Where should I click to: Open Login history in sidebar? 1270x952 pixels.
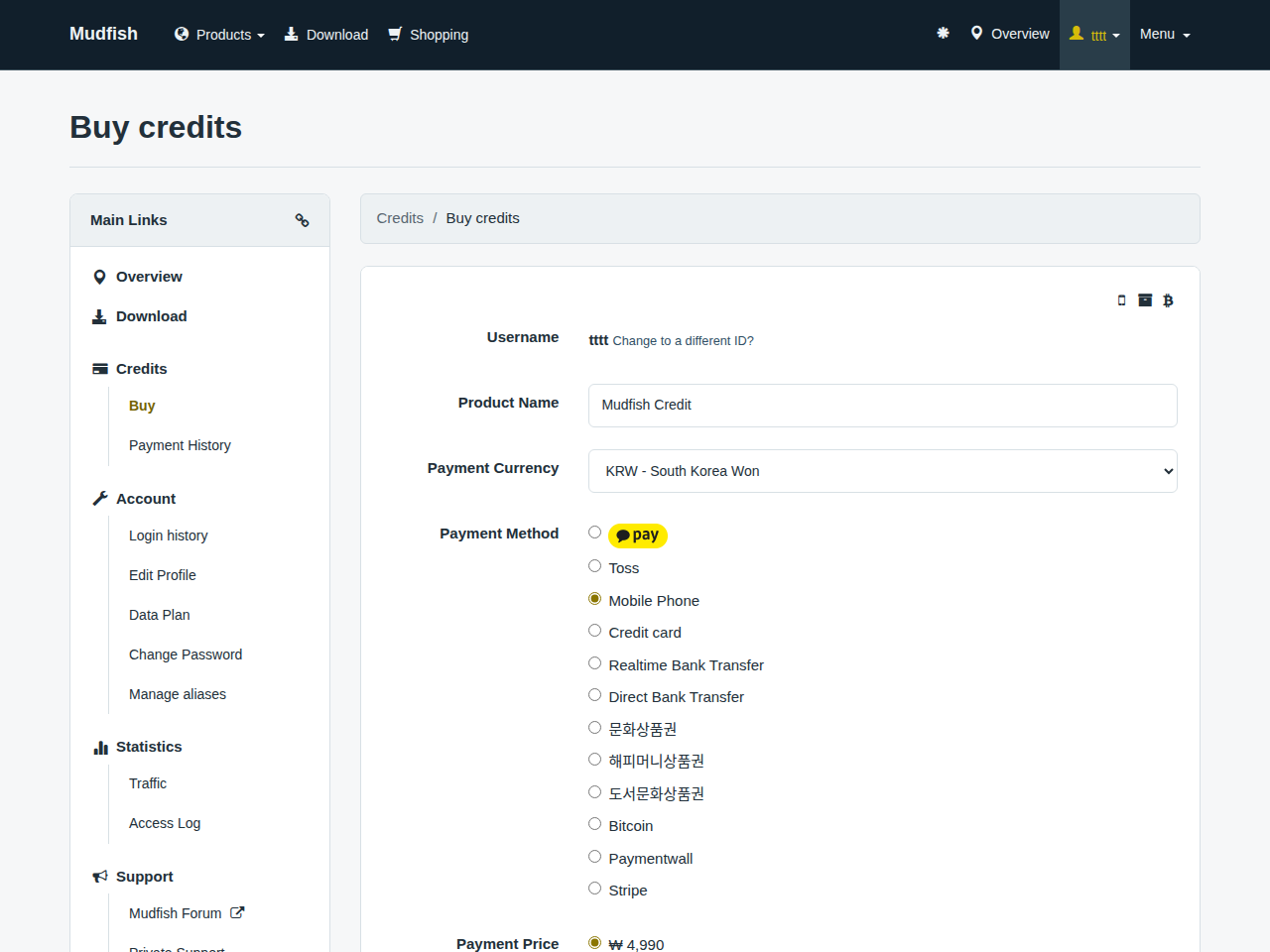pyautogui.click(x=169, y=535)
